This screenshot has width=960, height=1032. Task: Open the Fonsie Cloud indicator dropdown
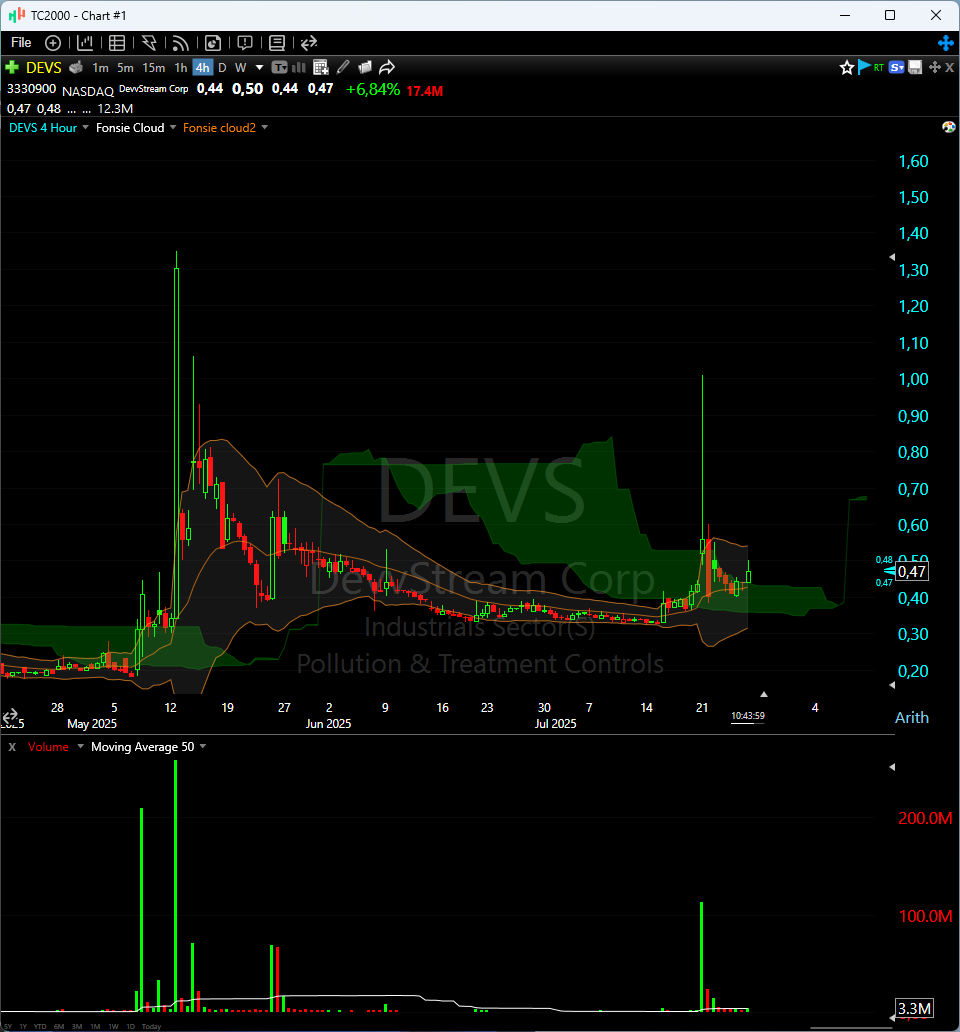click(173, 127)
